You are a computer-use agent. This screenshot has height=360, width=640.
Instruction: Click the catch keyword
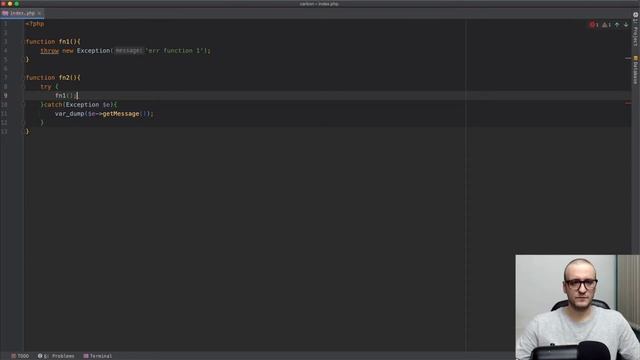click(53, 104)
